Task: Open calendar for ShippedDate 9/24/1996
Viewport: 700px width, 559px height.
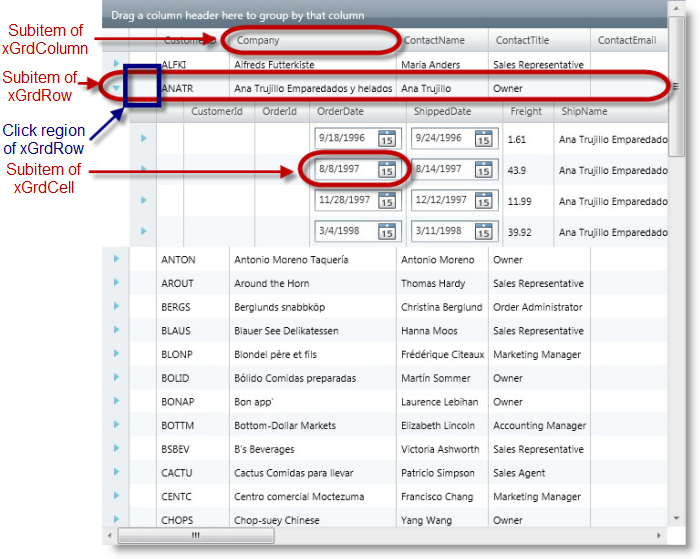Action: [x=483, y=139]
